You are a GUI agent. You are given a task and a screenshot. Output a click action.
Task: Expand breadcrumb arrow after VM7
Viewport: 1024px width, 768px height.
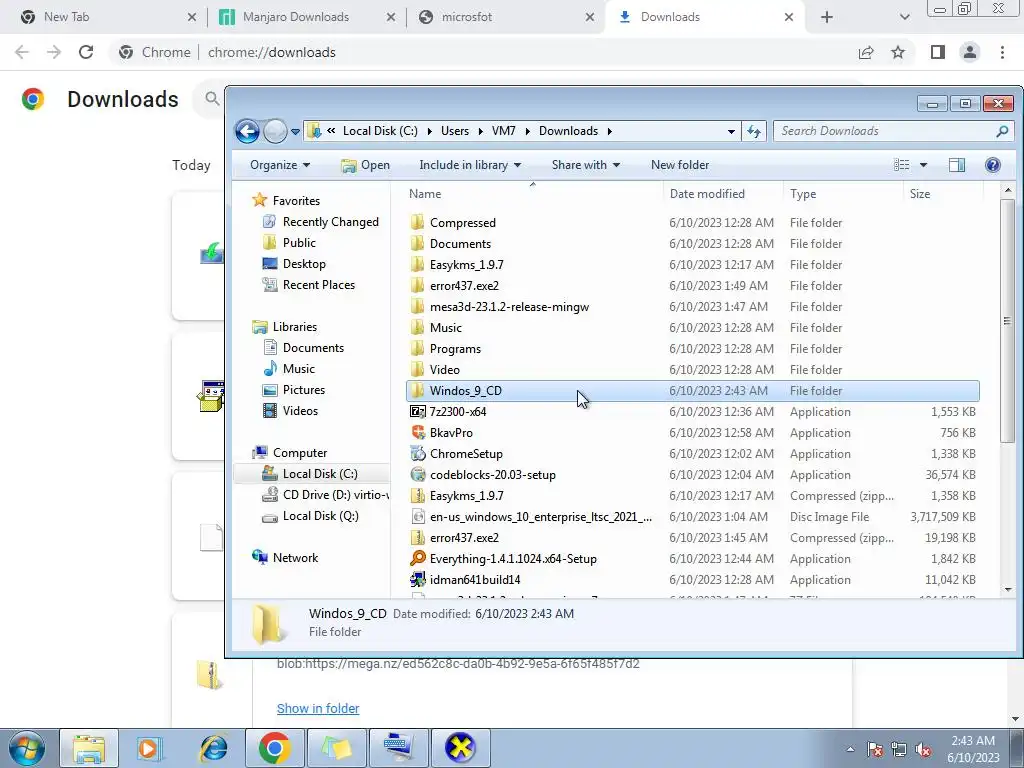[x=526, y=131]
